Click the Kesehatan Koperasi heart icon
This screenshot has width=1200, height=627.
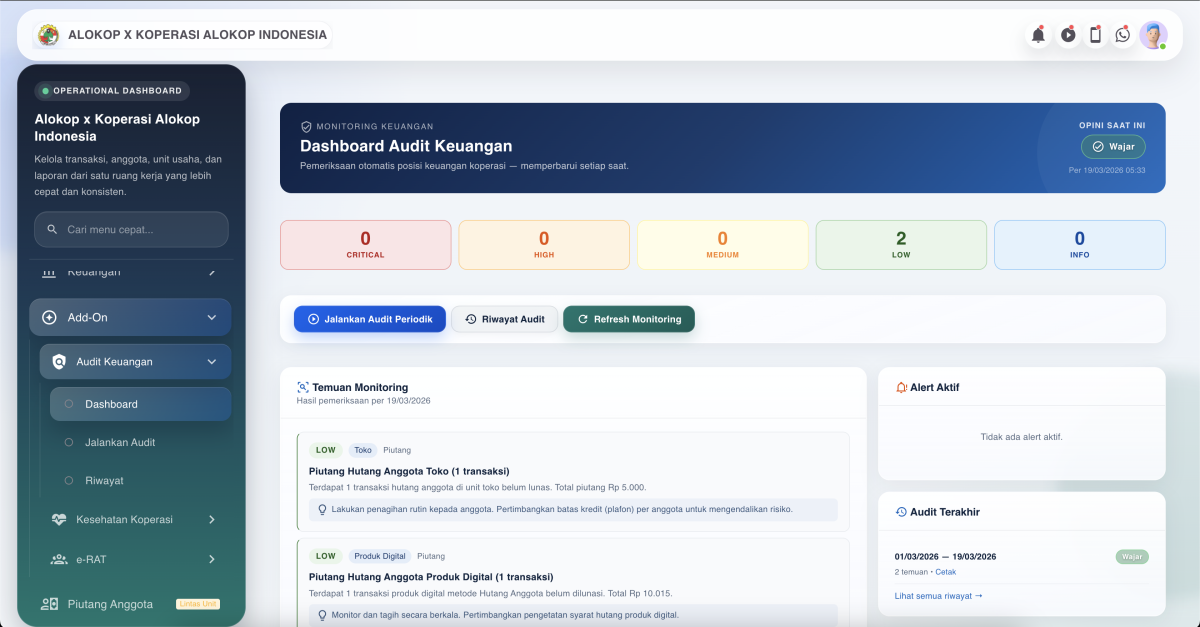[x=57, y=519]
